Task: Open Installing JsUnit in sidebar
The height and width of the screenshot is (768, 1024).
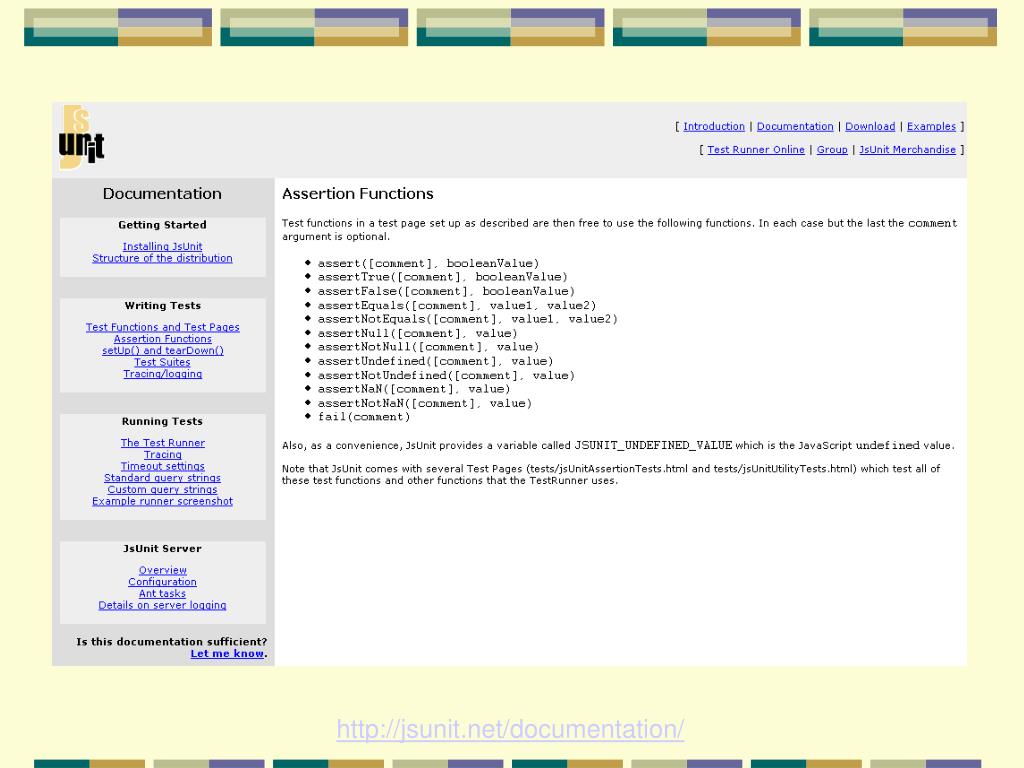Action: (163, 246)
